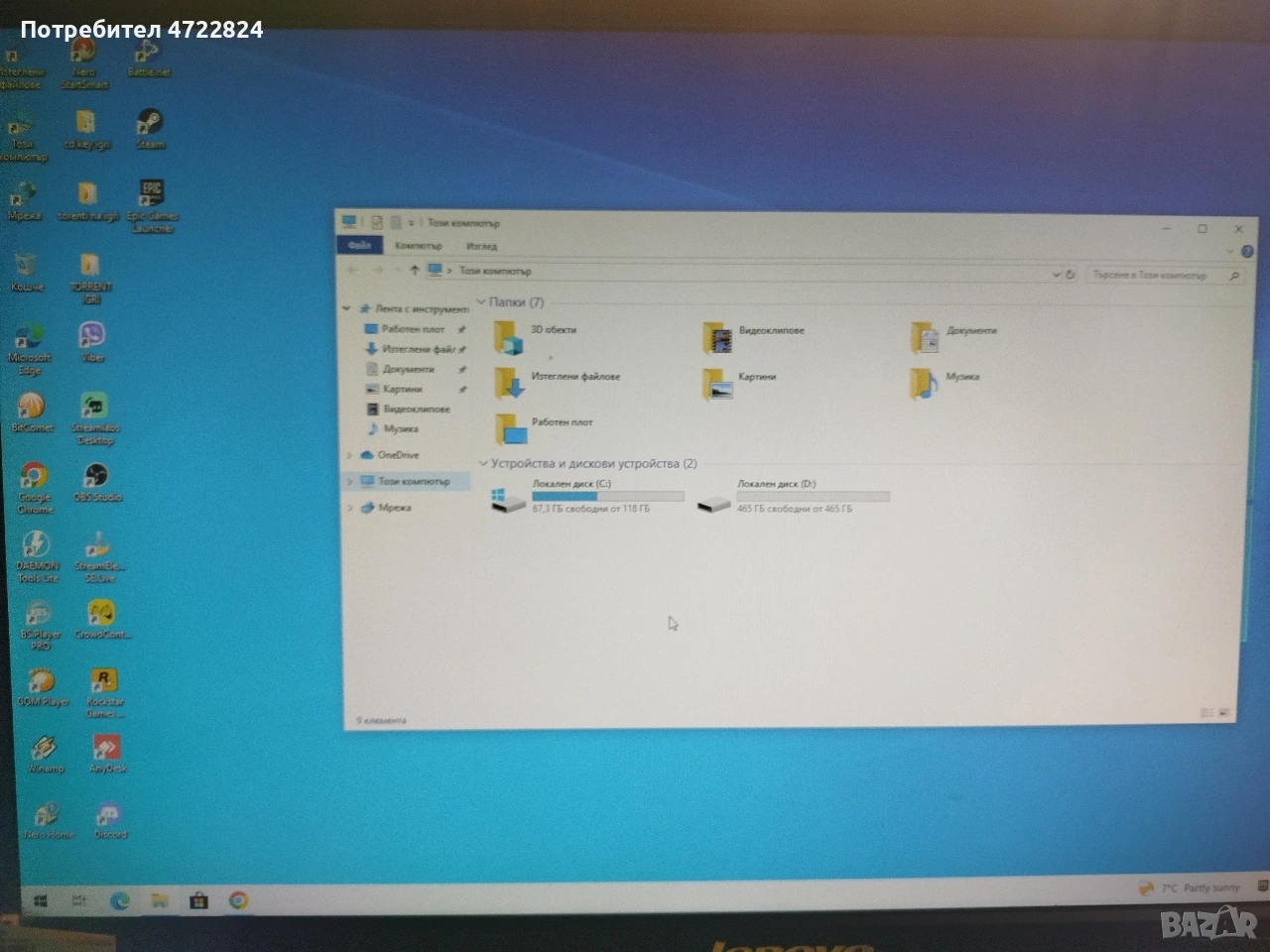Open the Музика folder in content pane
Image resolution: width=1270 pixels, height=952 pixels.
click(x=945, y=383)
